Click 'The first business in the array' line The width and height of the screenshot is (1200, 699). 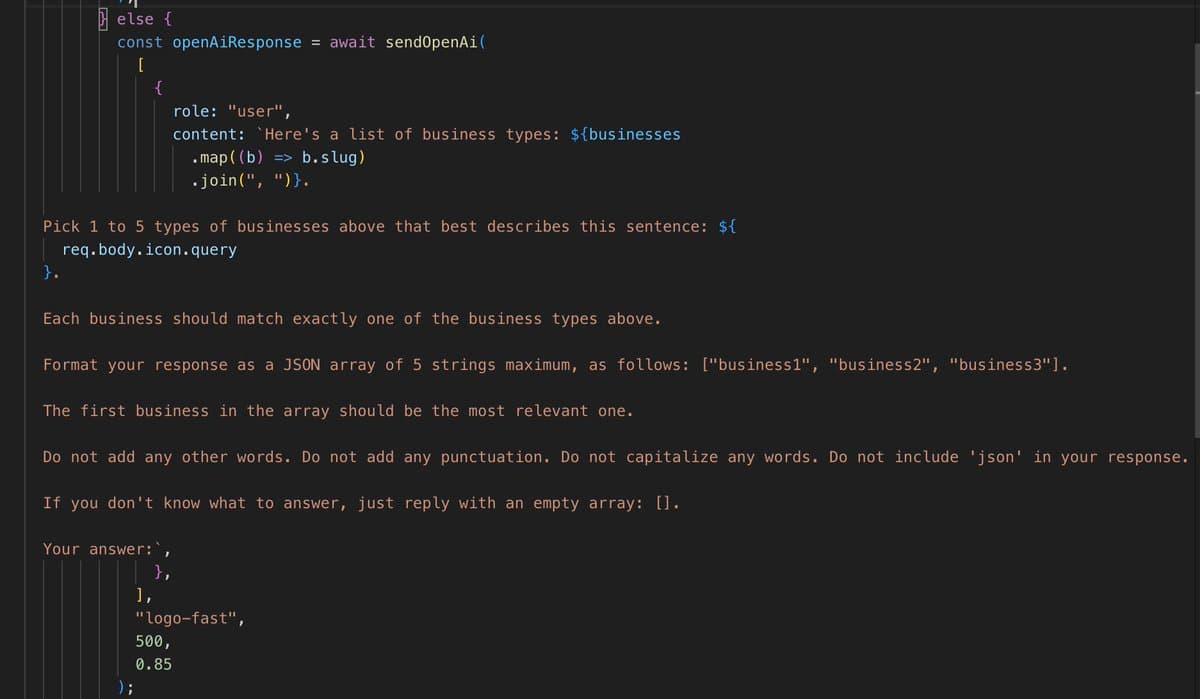click(x=338, y=411)
